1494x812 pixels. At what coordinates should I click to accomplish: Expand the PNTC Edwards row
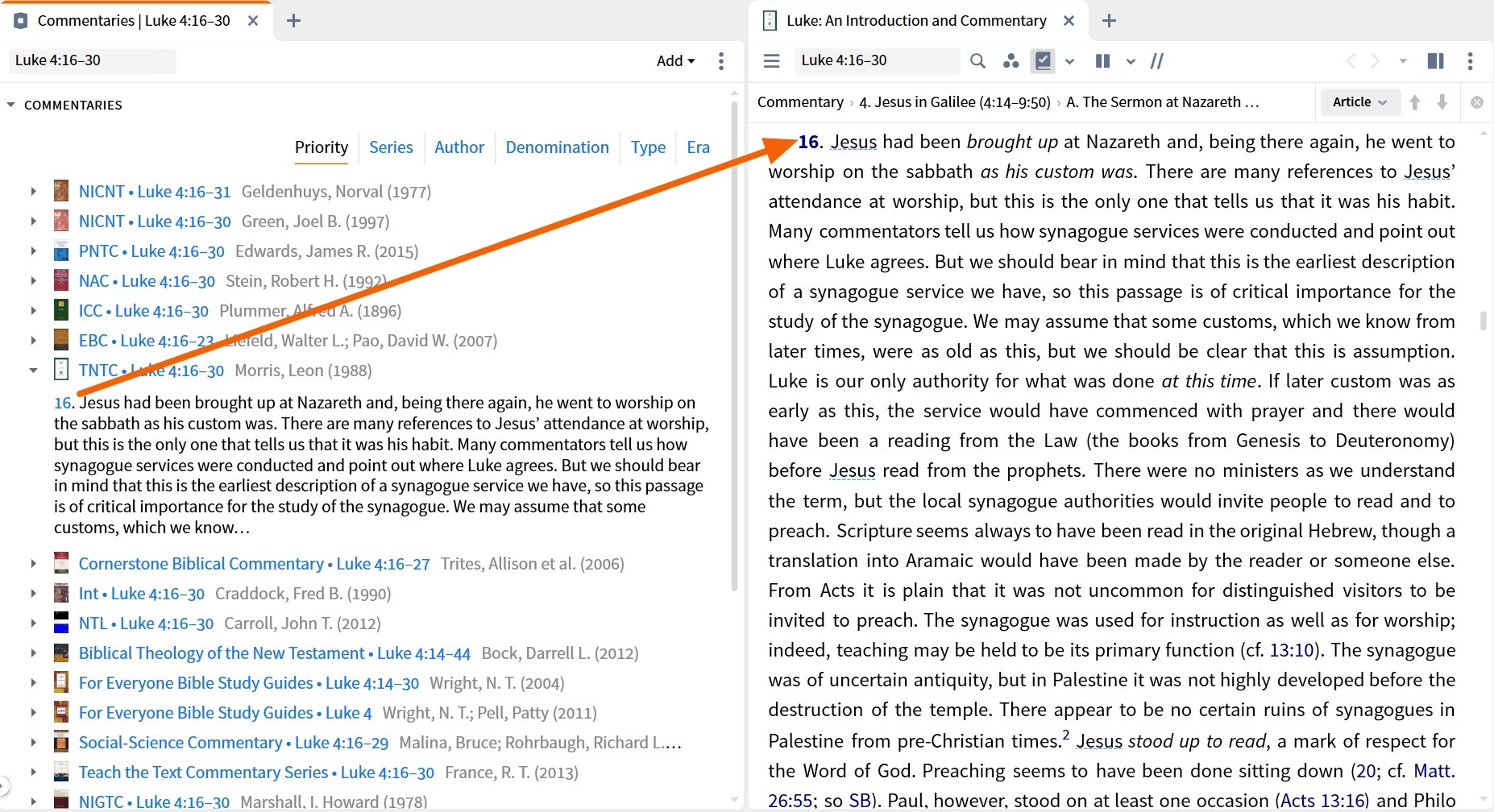click(33, 251)
